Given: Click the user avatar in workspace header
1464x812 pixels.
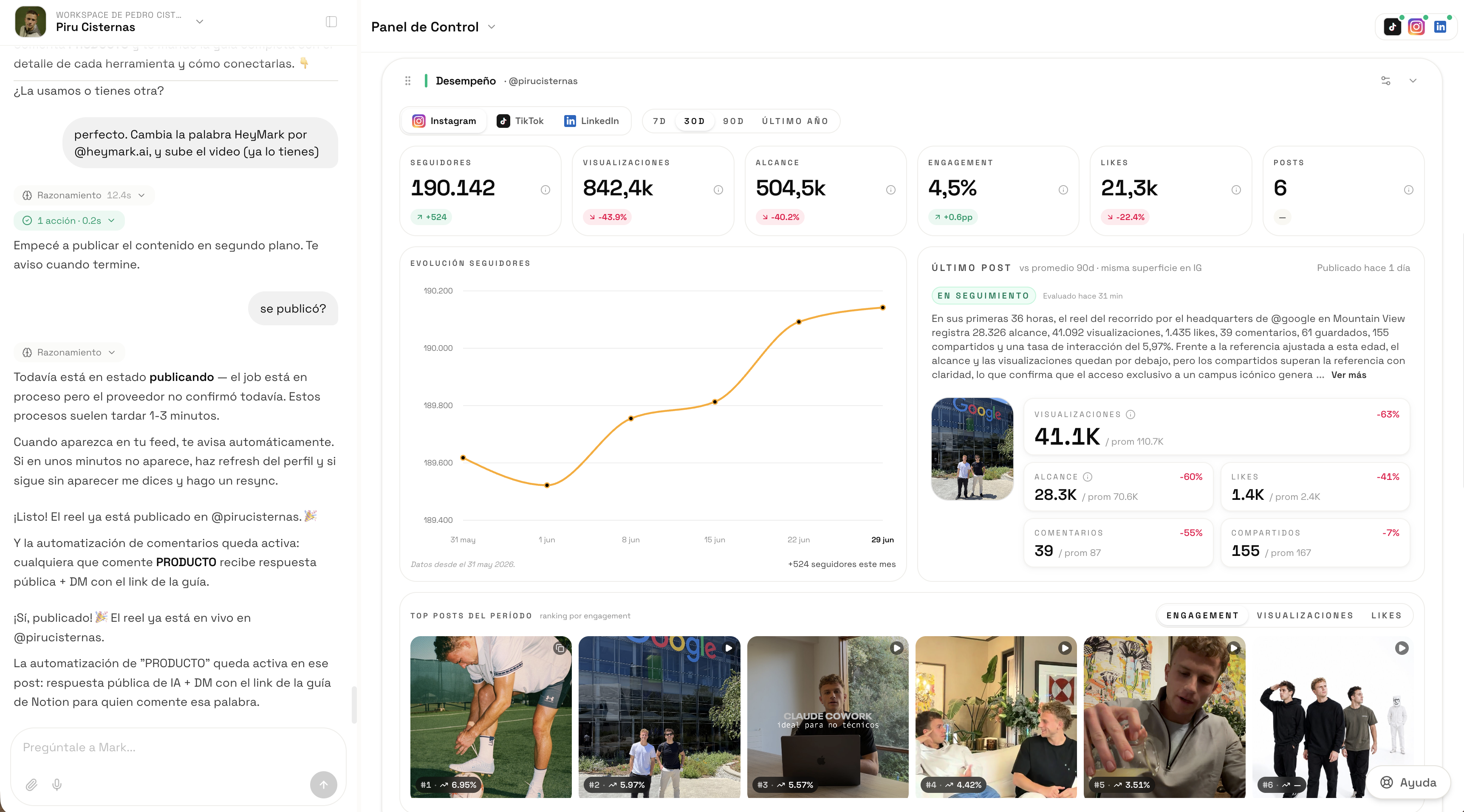Looking at the screenshot, I should pos(30,22).
